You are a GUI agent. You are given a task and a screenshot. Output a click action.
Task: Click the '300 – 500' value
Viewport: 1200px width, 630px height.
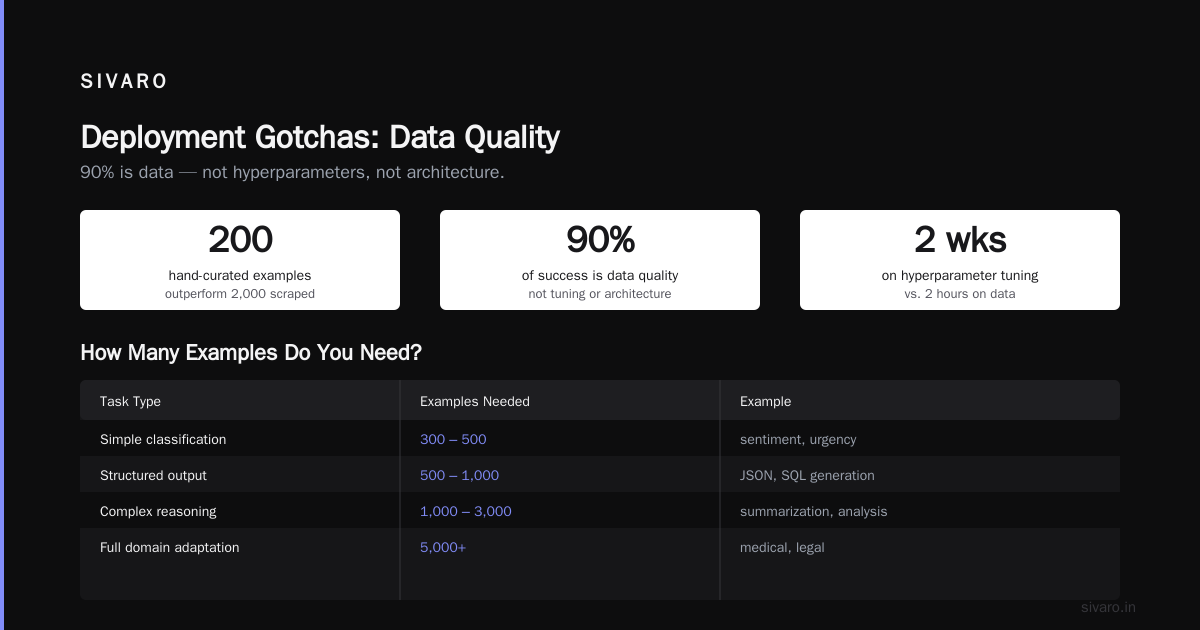(x=453, y=439)
